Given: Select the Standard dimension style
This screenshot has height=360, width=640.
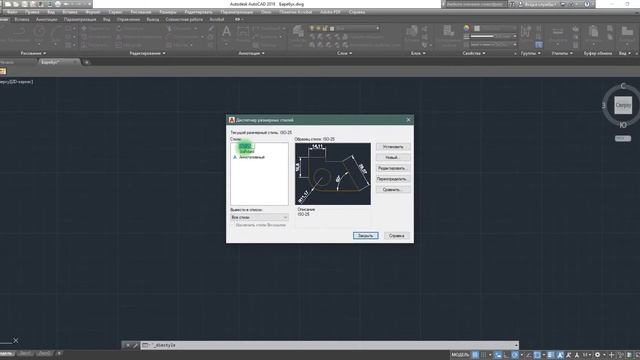Looking at the screenshot, I should (247, 151).
